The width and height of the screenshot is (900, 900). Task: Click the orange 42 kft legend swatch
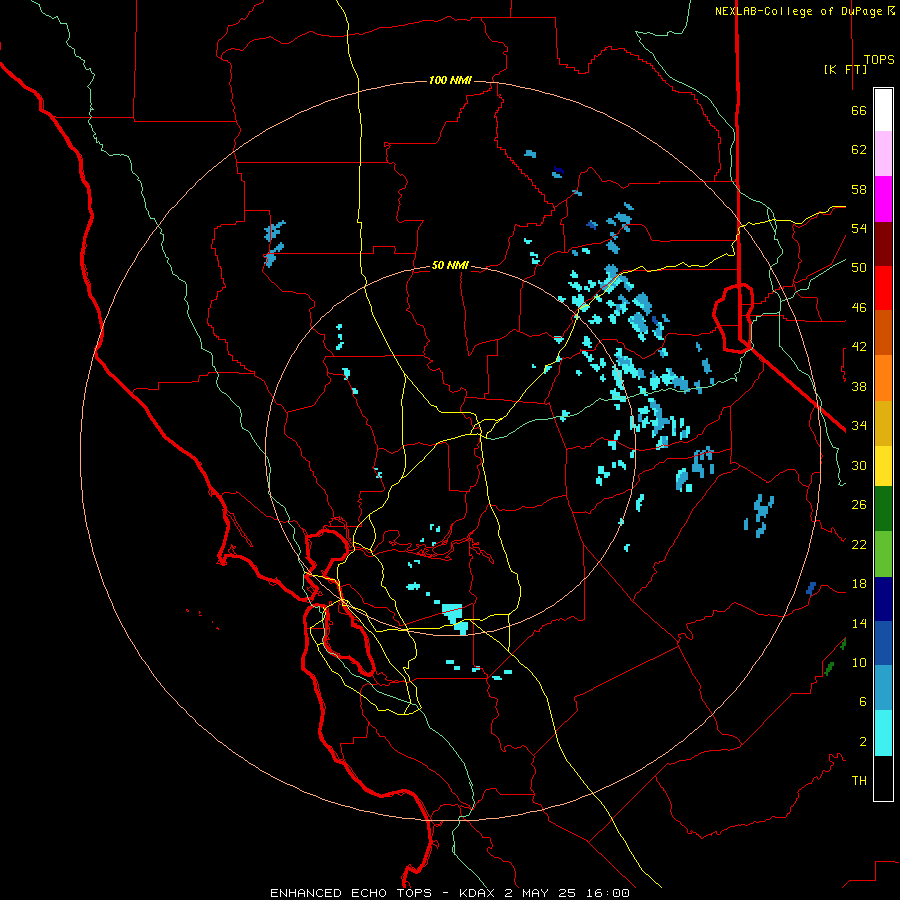click(883, 378)
